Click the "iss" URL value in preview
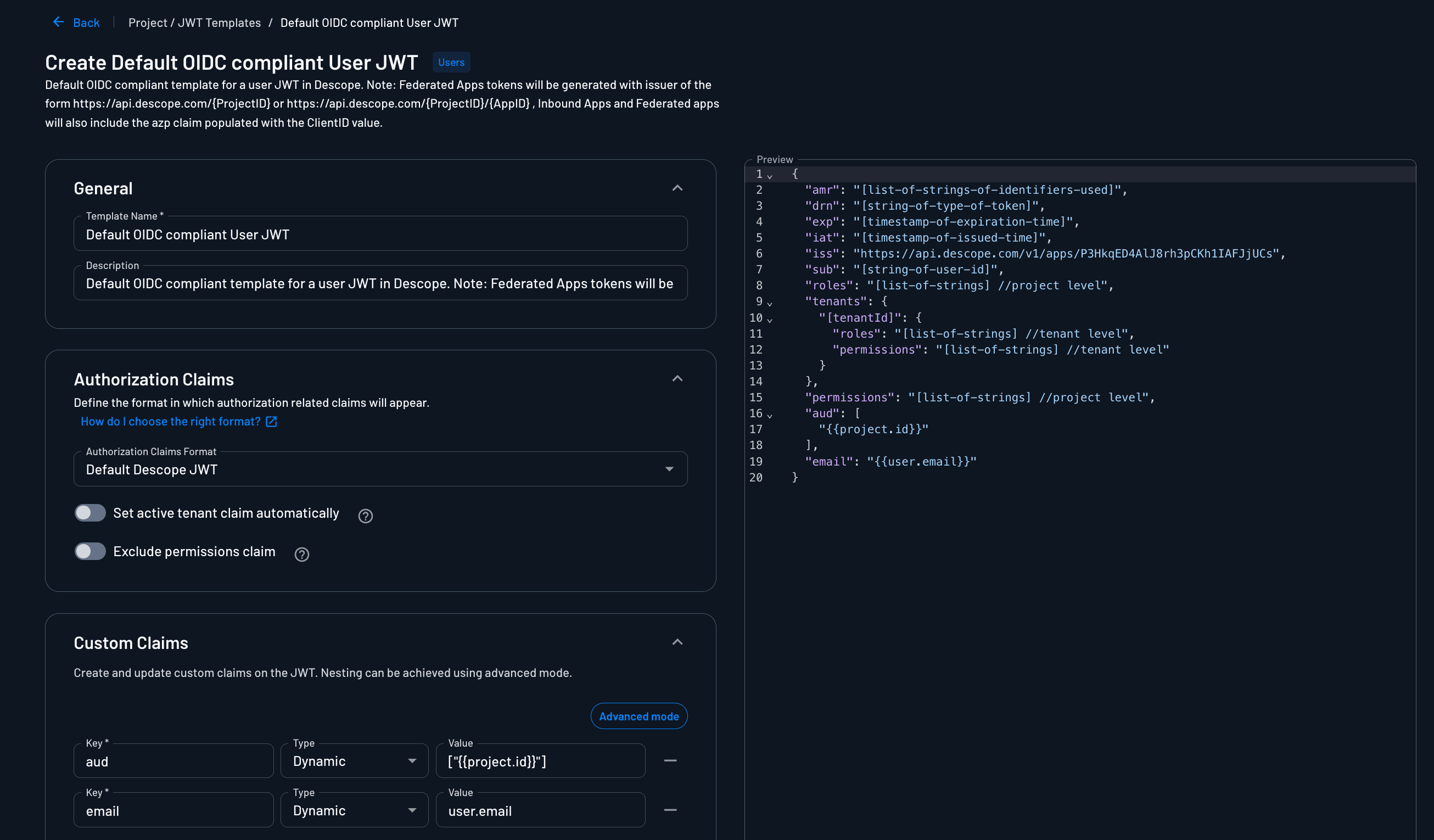 pyautogui.click(x=1066, y=254)
